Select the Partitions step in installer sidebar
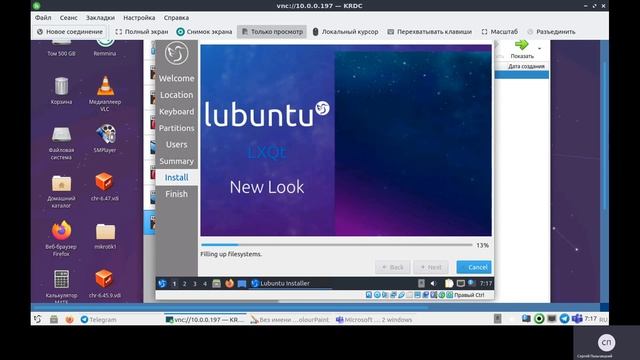Image resolution: width=640 pixels, height=360 pixels. (176, 128)
